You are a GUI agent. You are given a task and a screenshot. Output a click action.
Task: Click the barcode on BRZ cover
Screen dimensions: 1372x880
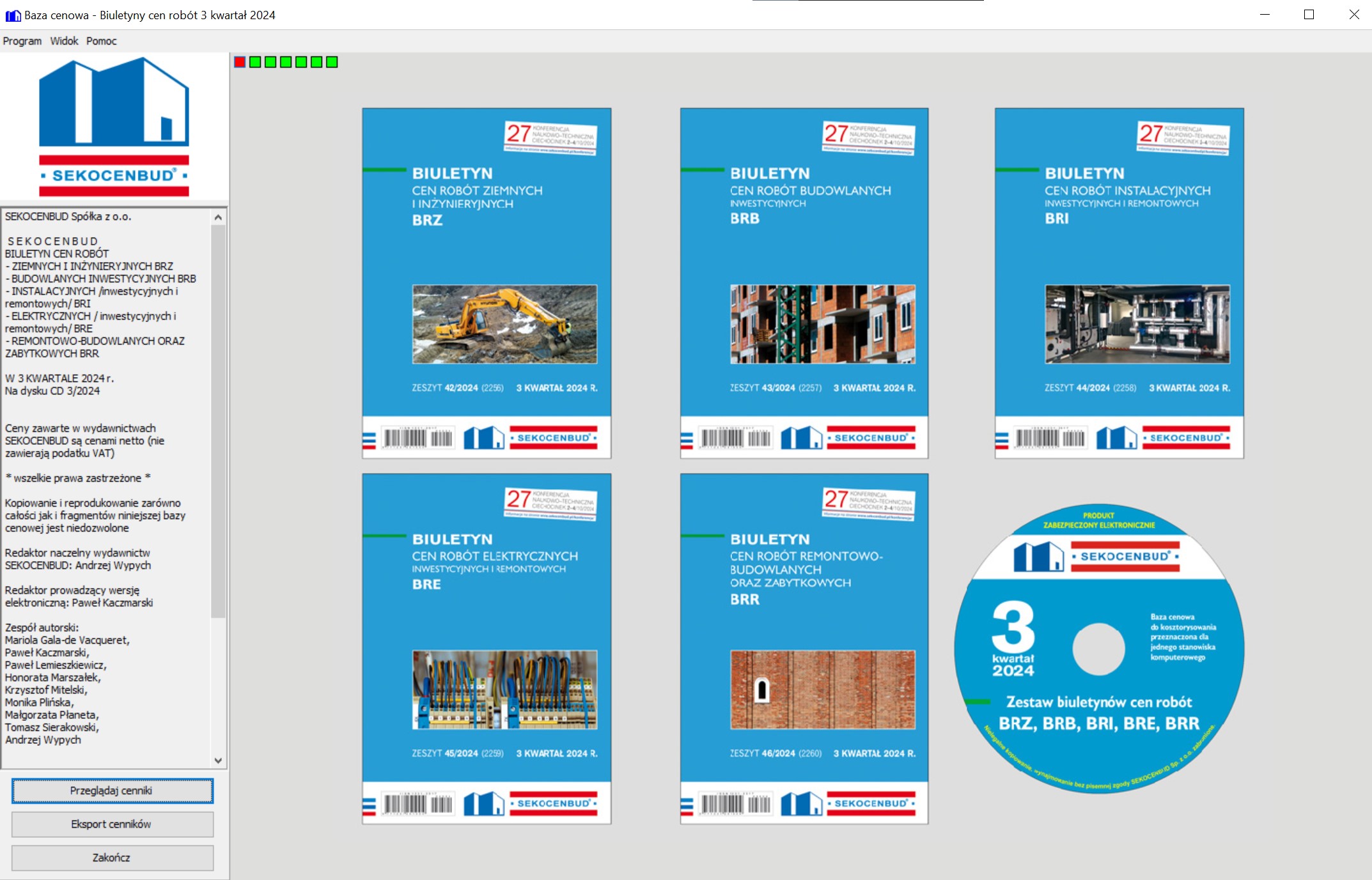[x=418, y=438]
